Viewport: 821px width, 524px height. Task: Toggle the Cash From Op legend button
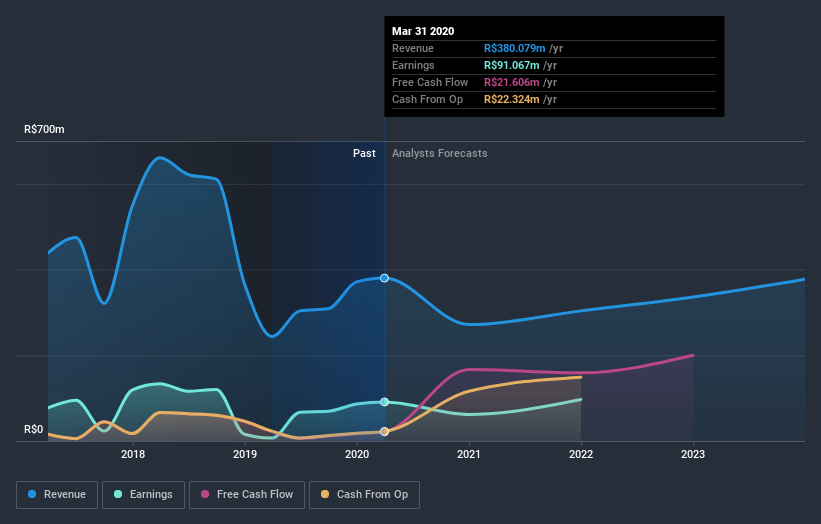364,495
